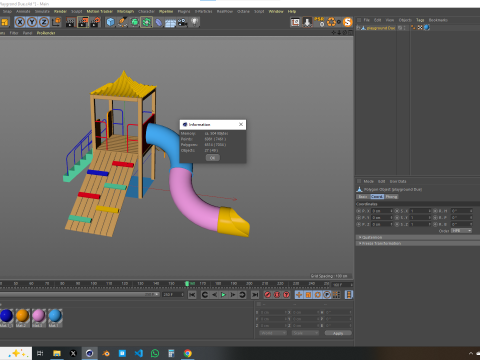Add a Cube primitive object

110,22
